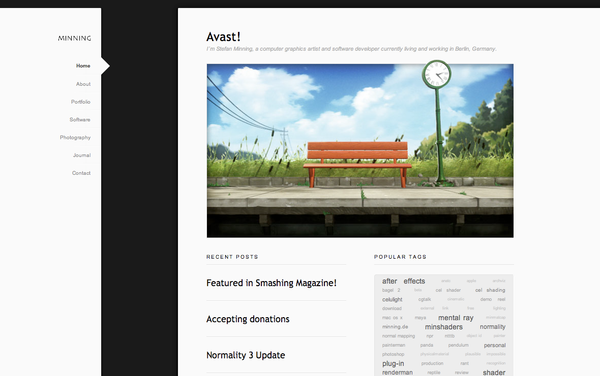Viewport: 600px width, 376px height.
Task: Select the 'maya' tag
Action: pos(420,318)
